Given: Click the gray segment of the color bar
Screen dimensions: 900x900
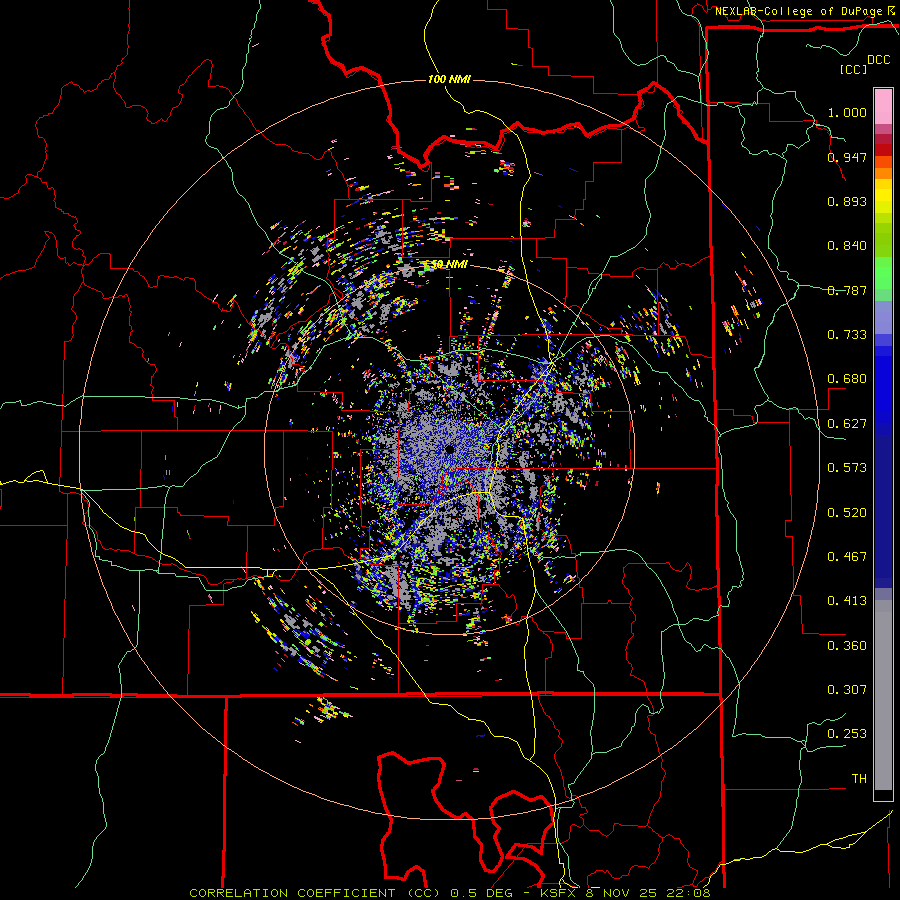Looking at the screenshot, I should (x=883, y=695).
